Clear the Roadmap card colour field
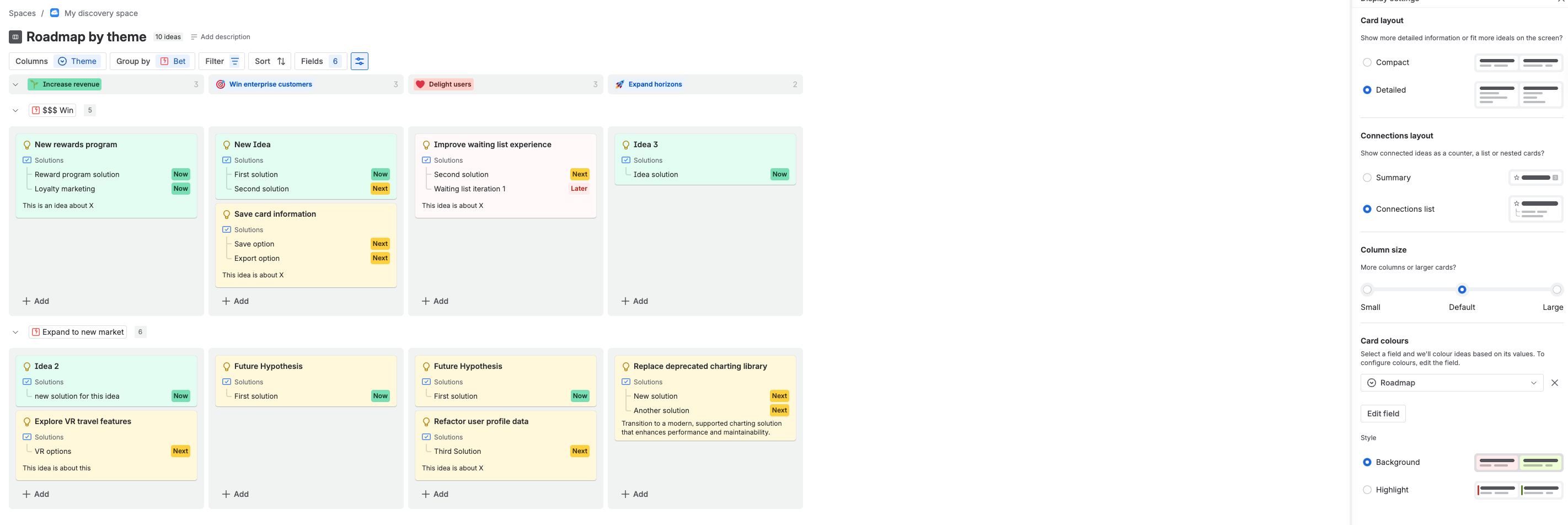This screenshot has width=1568, height=525. pyautogui.click(x=1554, y=383)
